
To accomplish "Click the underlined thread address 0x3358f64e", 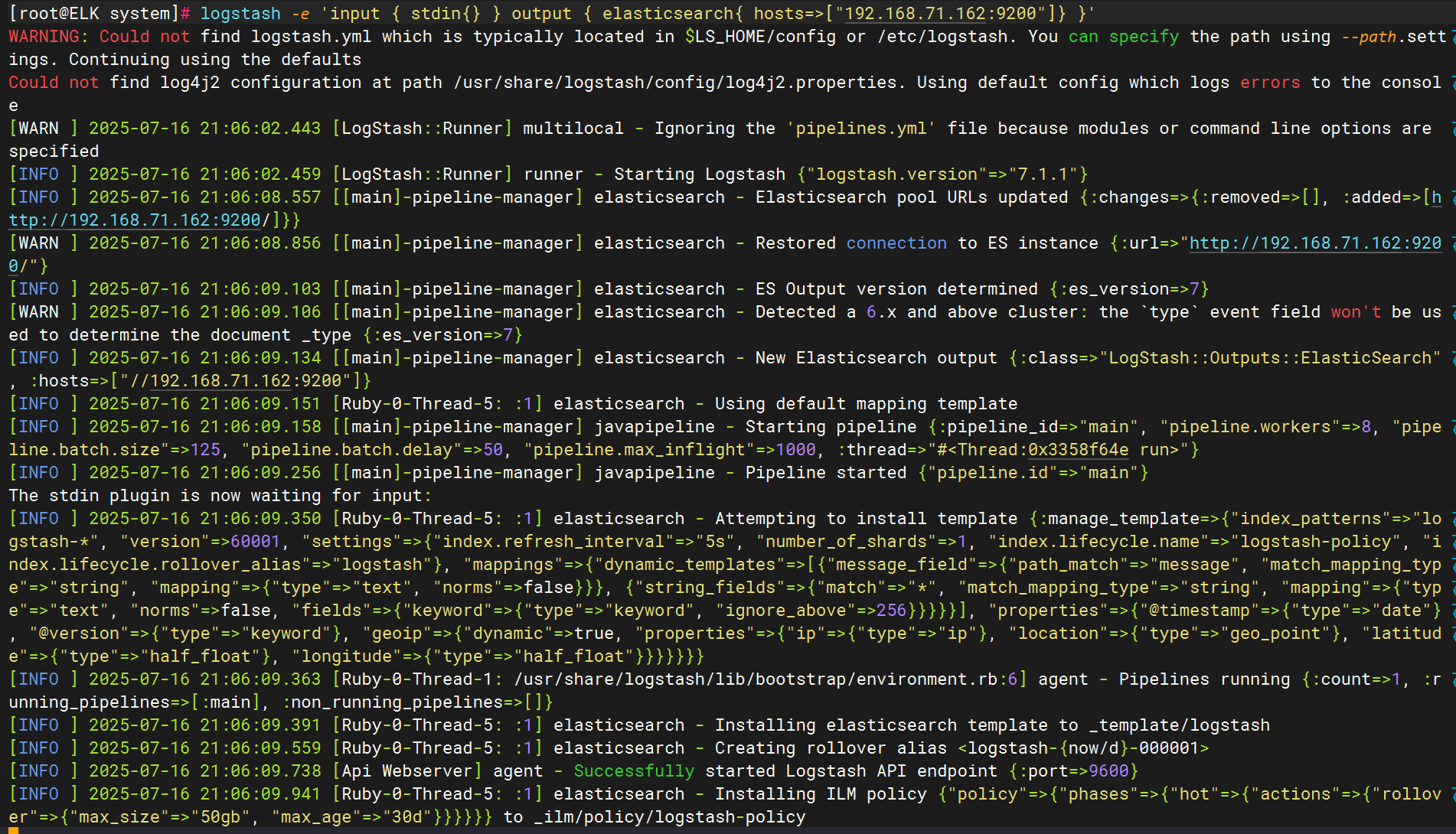I will point(1079,450).
